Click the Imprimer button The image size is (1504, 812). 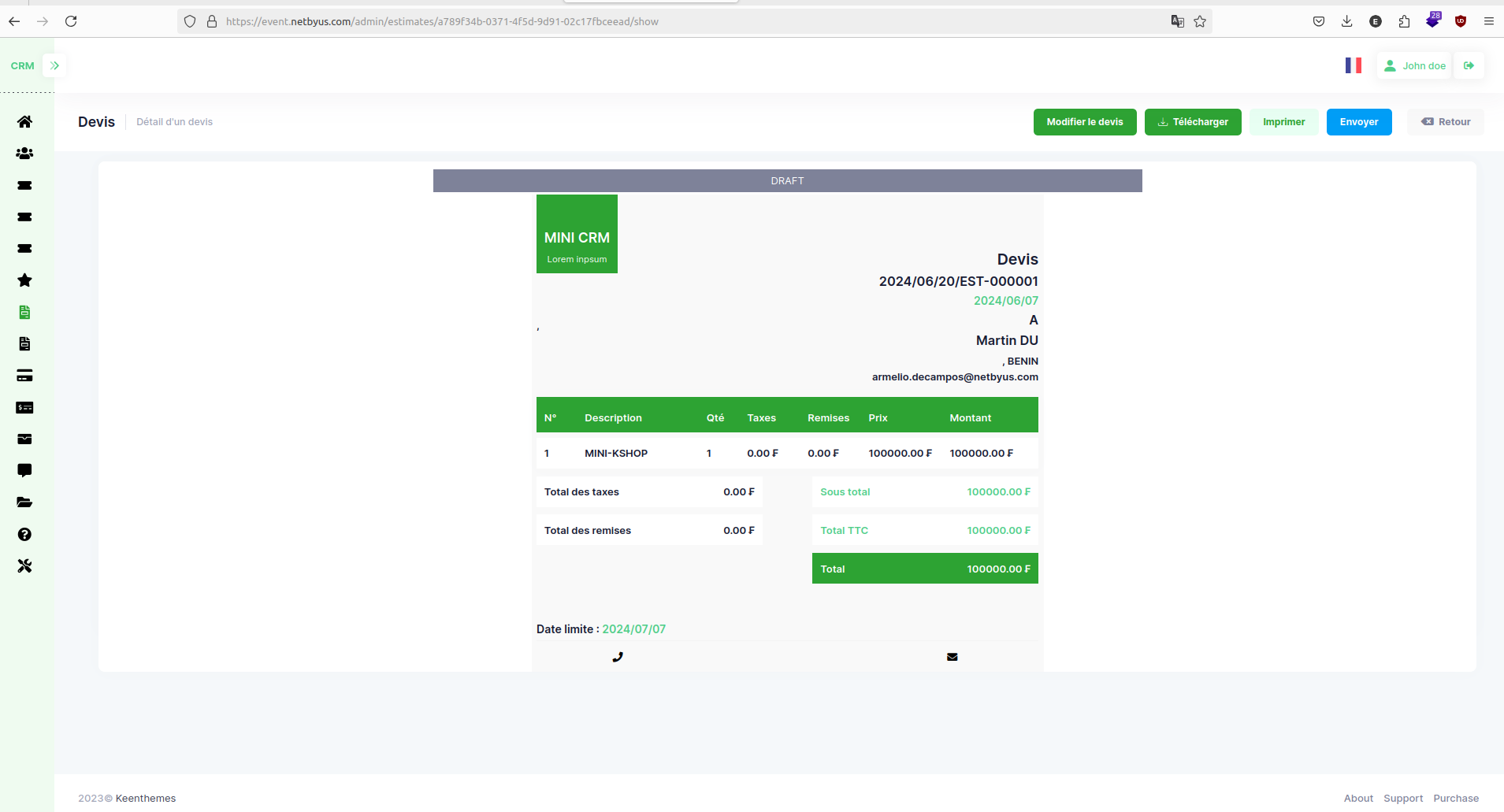click(x=1284, y=122)
